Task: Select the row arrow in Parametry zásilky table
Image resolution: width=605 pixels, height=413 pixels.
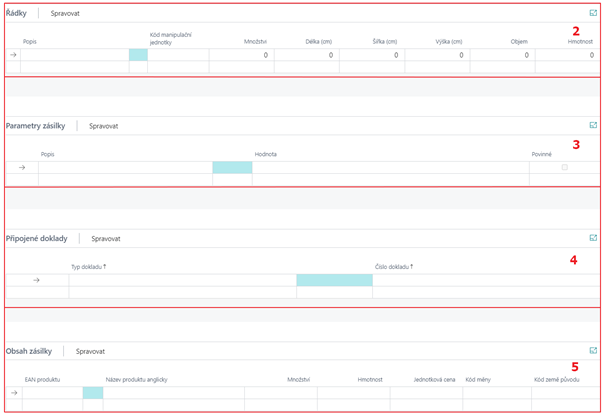Action: pos(22,168)
